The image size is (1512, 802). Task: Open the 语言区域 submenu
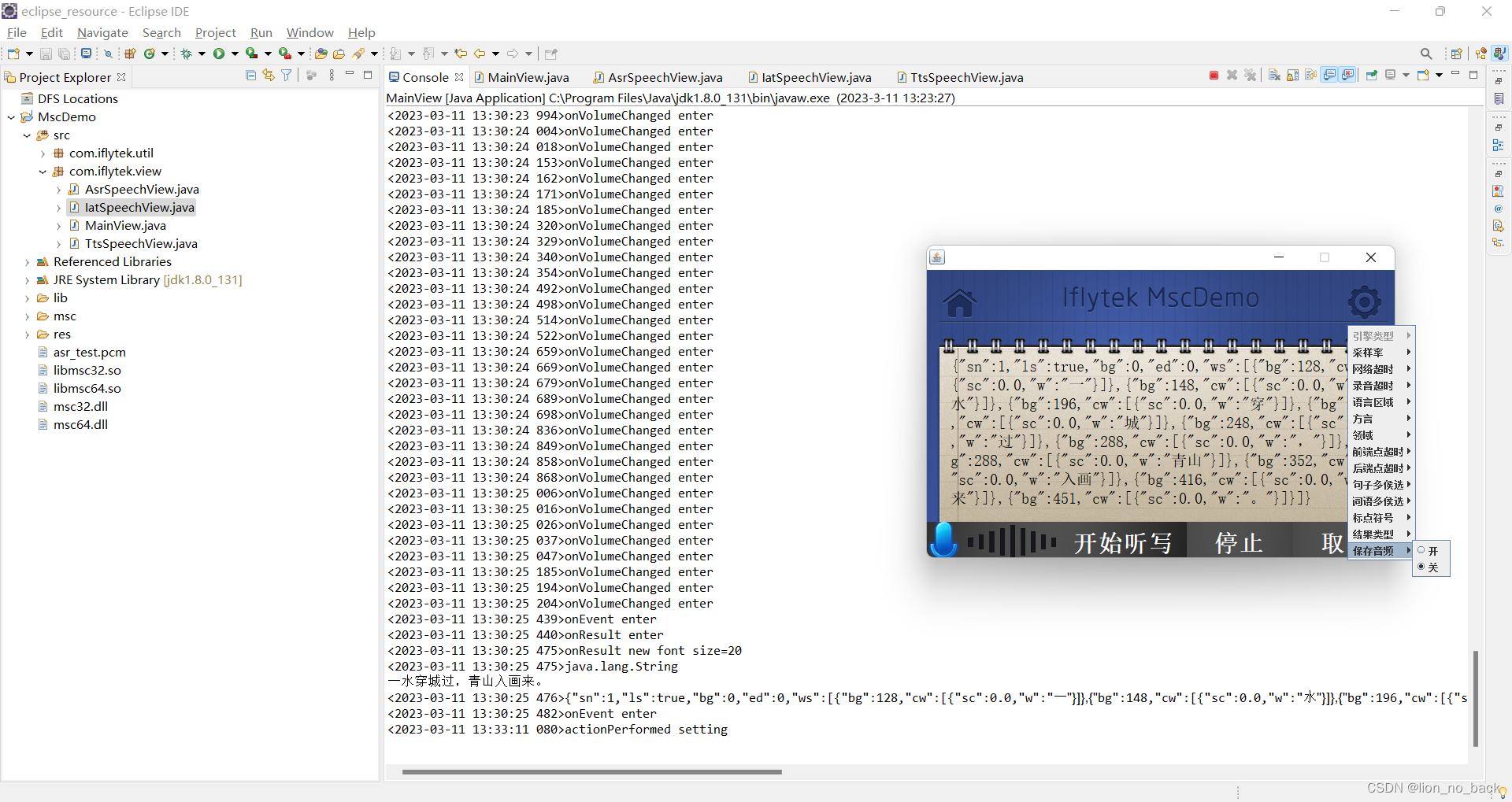[1380, 402]
